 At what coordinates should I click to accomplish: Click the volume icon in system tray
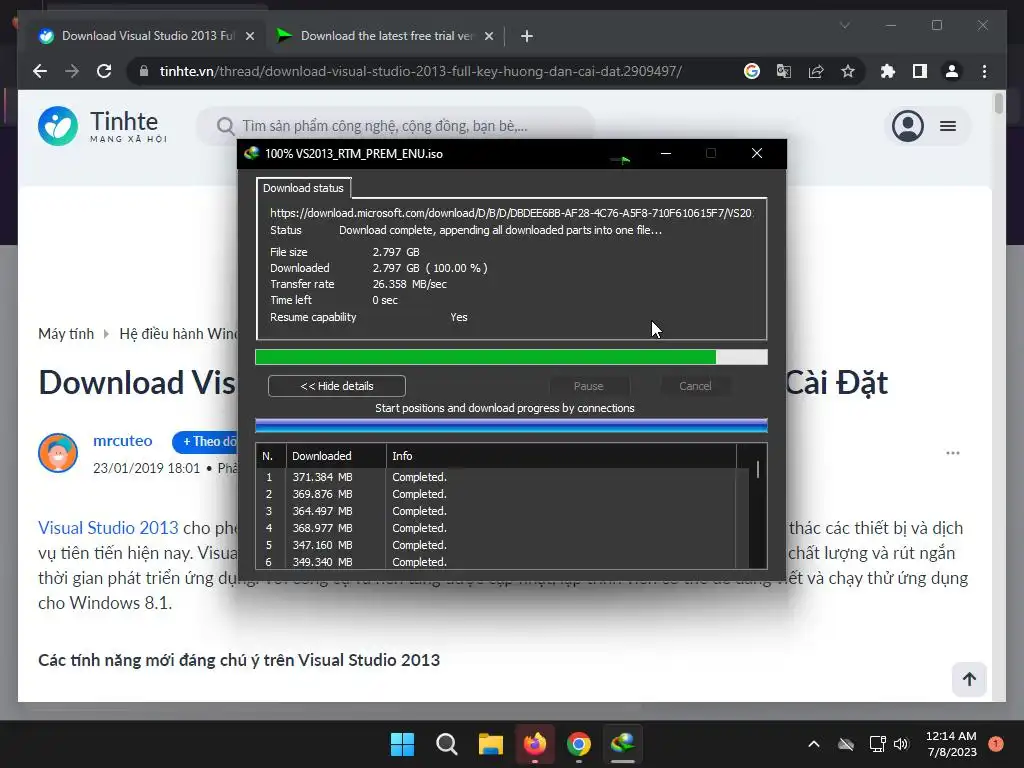[x=901, y=744]
